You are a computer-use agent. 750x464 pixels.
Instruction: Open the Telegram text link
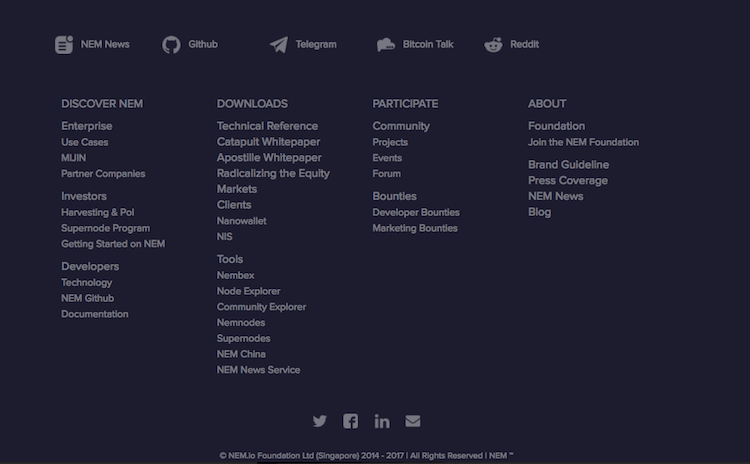316,44
